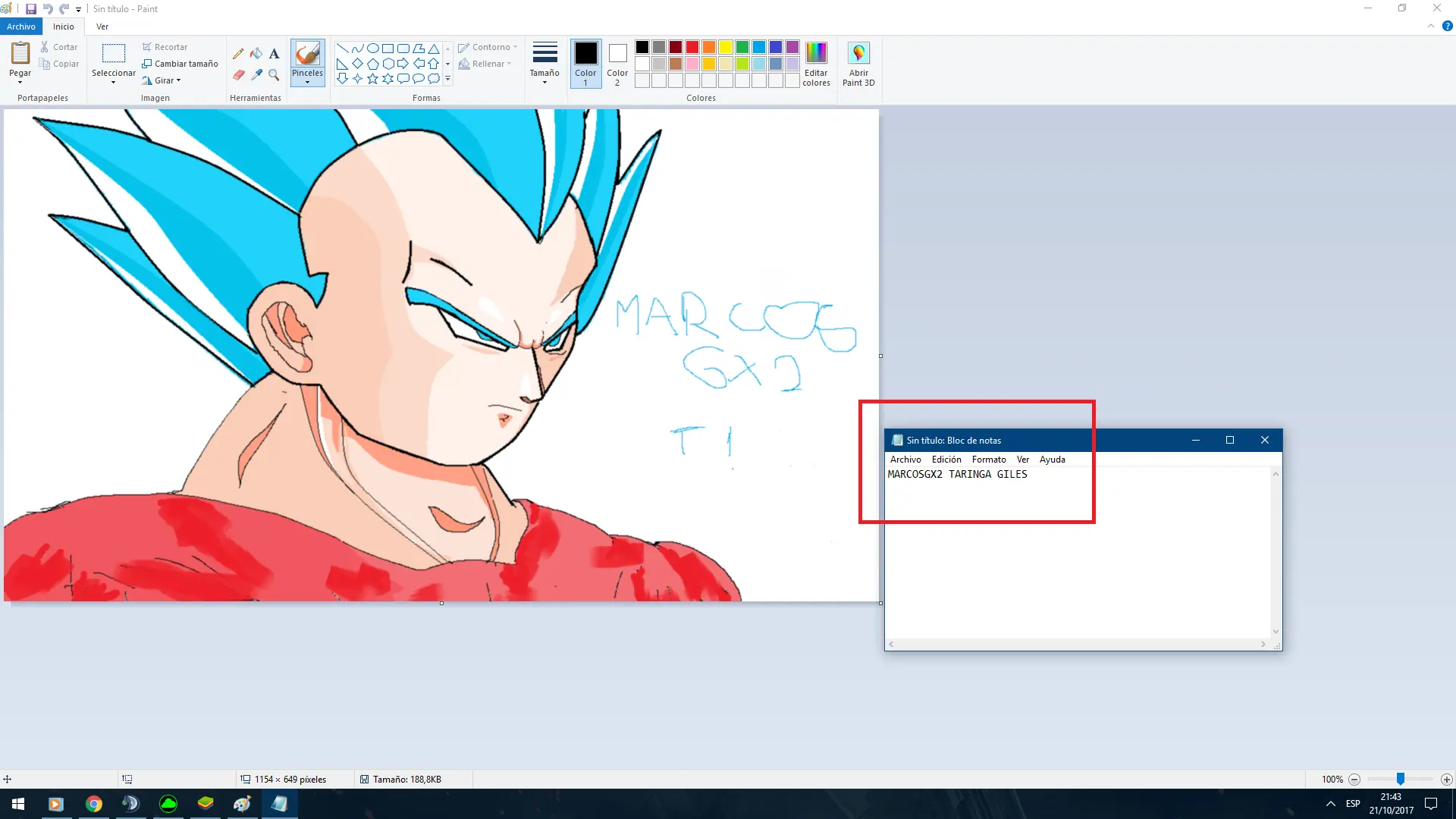Select the Magnifier tool
The height and width of the screenshot is (819, 1456).
[x=275, y=75]
